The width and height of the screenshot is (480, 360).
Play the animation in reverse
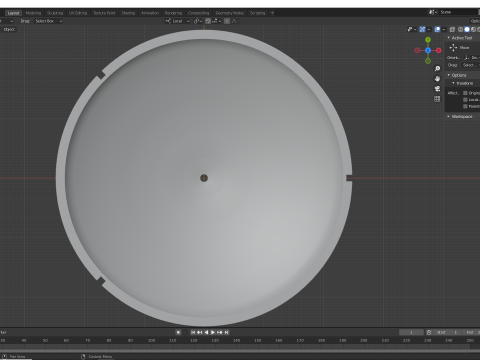click(x=206, y=332)
